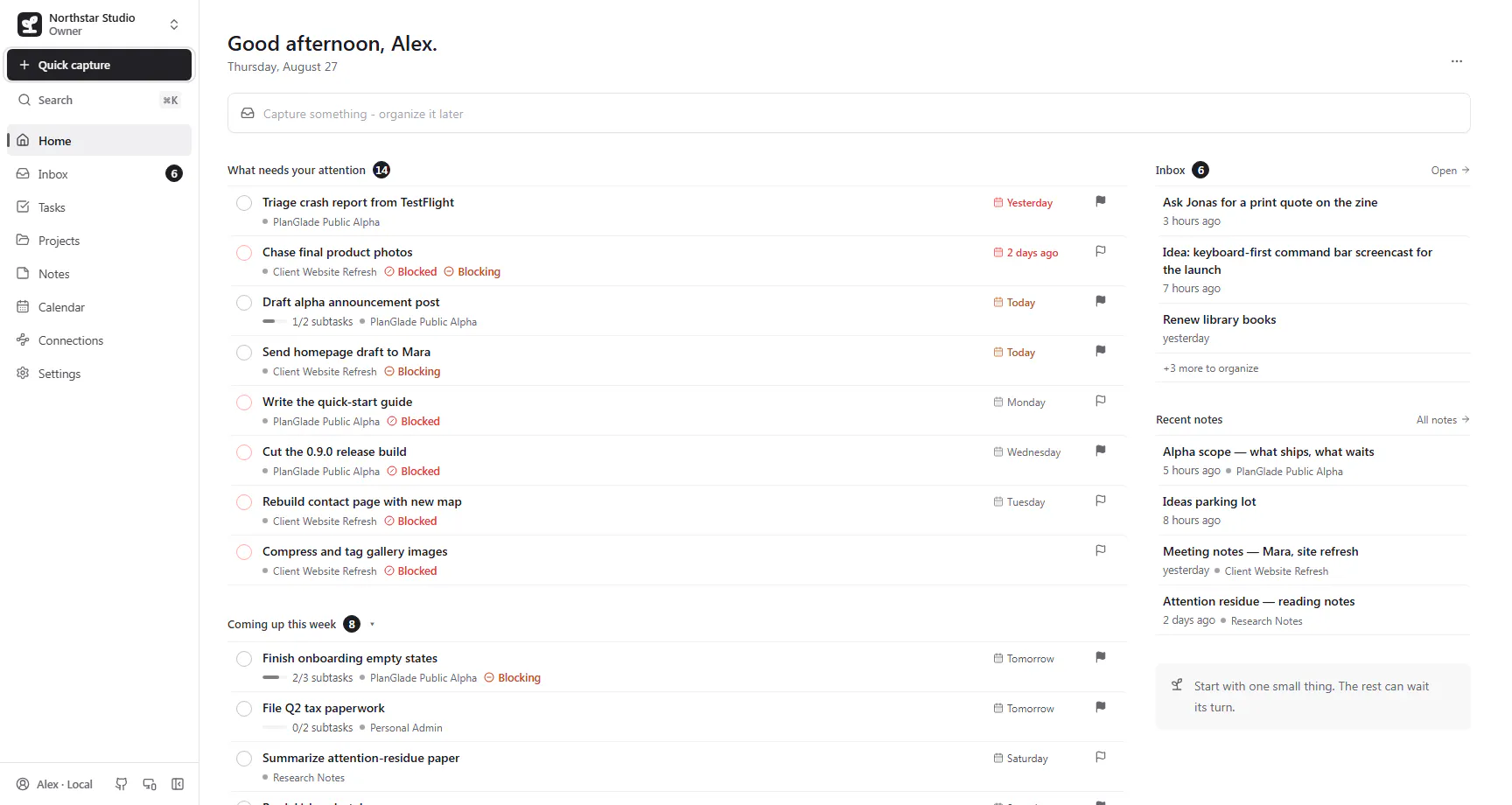Click the inbox tray icon in capture bar
The image size is (1512, 805).
pos(248,114)
